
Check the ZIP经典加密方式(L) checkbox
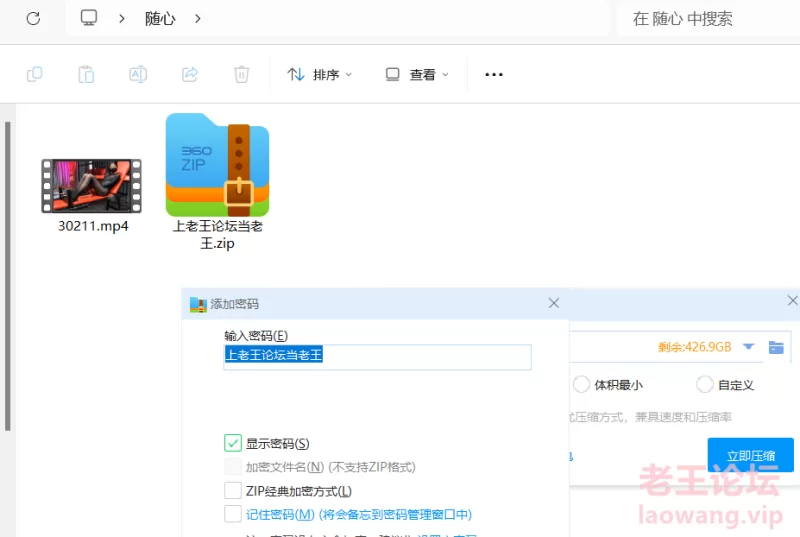click(x=233, y=491)
